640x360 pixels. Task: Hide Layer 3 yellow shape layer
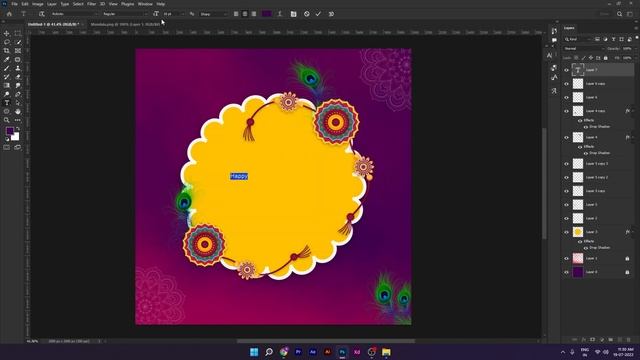(566, 232)
